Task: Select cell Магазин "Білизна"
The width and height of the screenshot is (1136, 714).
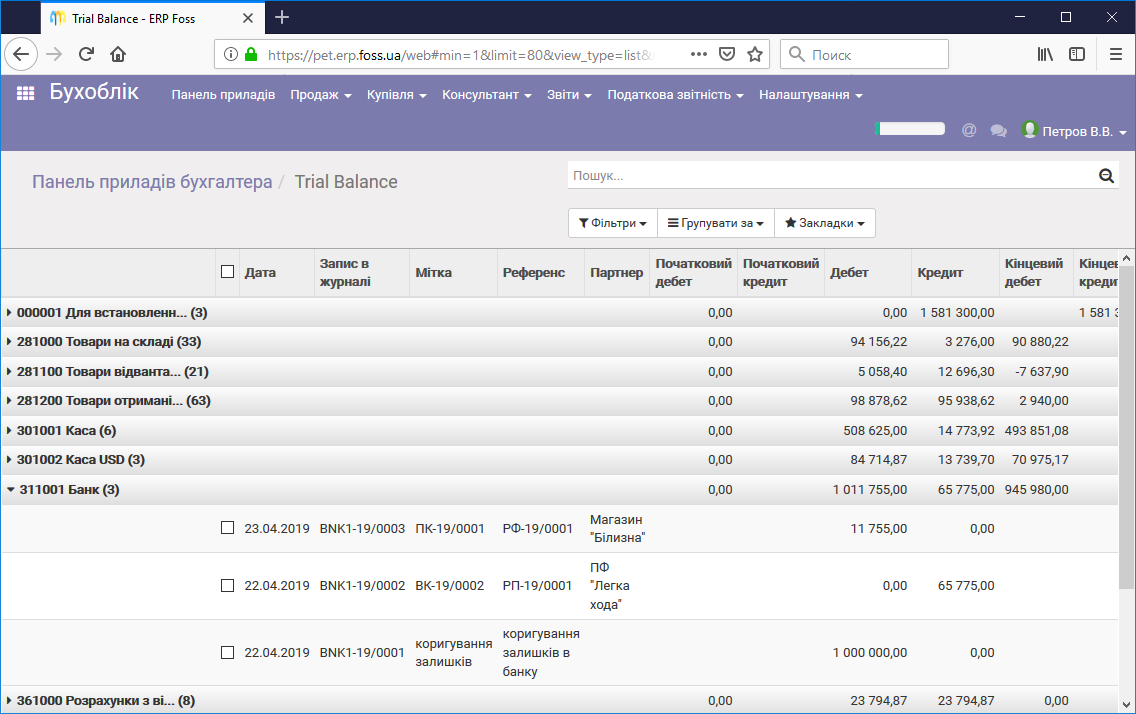Action: [617, 529]
